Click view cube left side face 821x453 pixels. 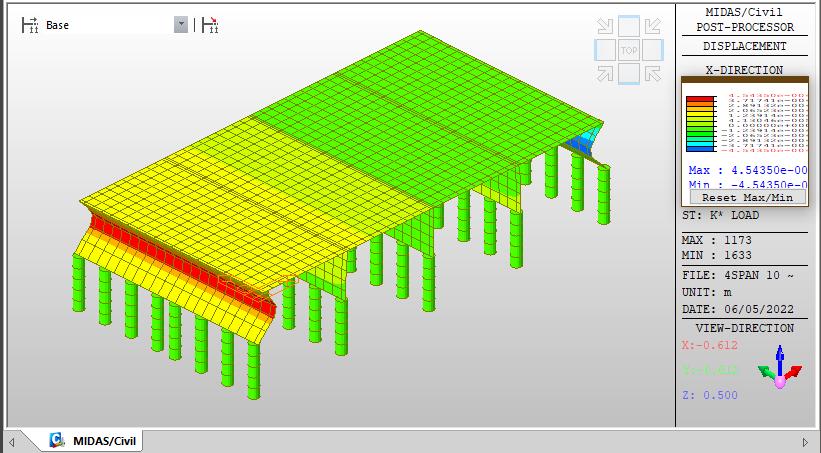click(x=605, y=50)
